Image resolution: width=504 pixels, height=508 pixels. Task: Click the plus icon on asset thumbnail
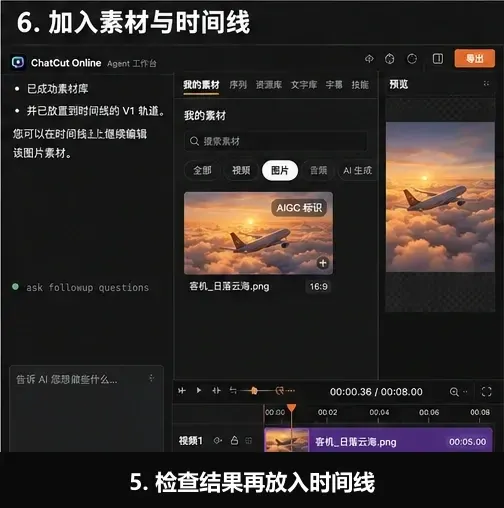323,263
